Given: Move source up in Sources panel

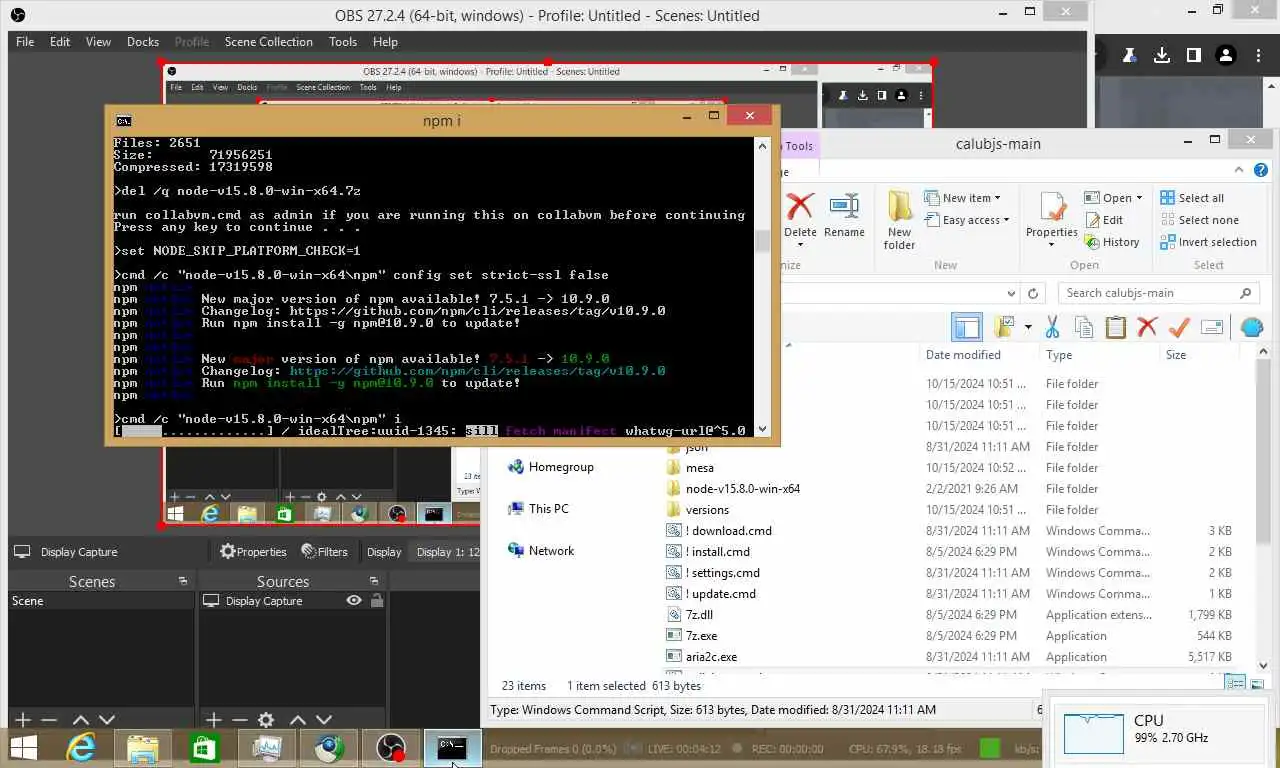Looking at the screenshot, I should [x=298, y=720].
